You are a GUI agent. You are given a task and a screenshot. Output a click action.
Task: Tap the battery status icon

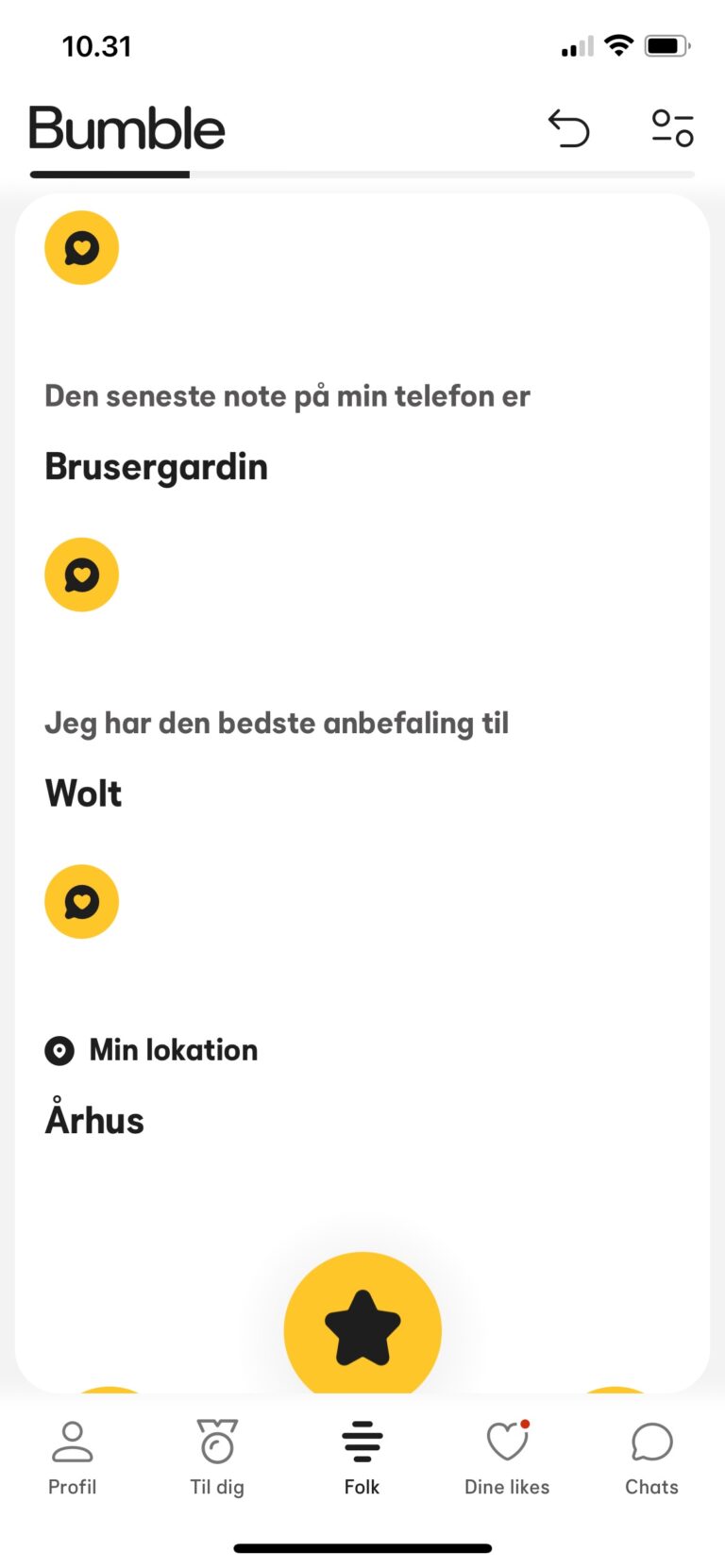pos(667,45)
